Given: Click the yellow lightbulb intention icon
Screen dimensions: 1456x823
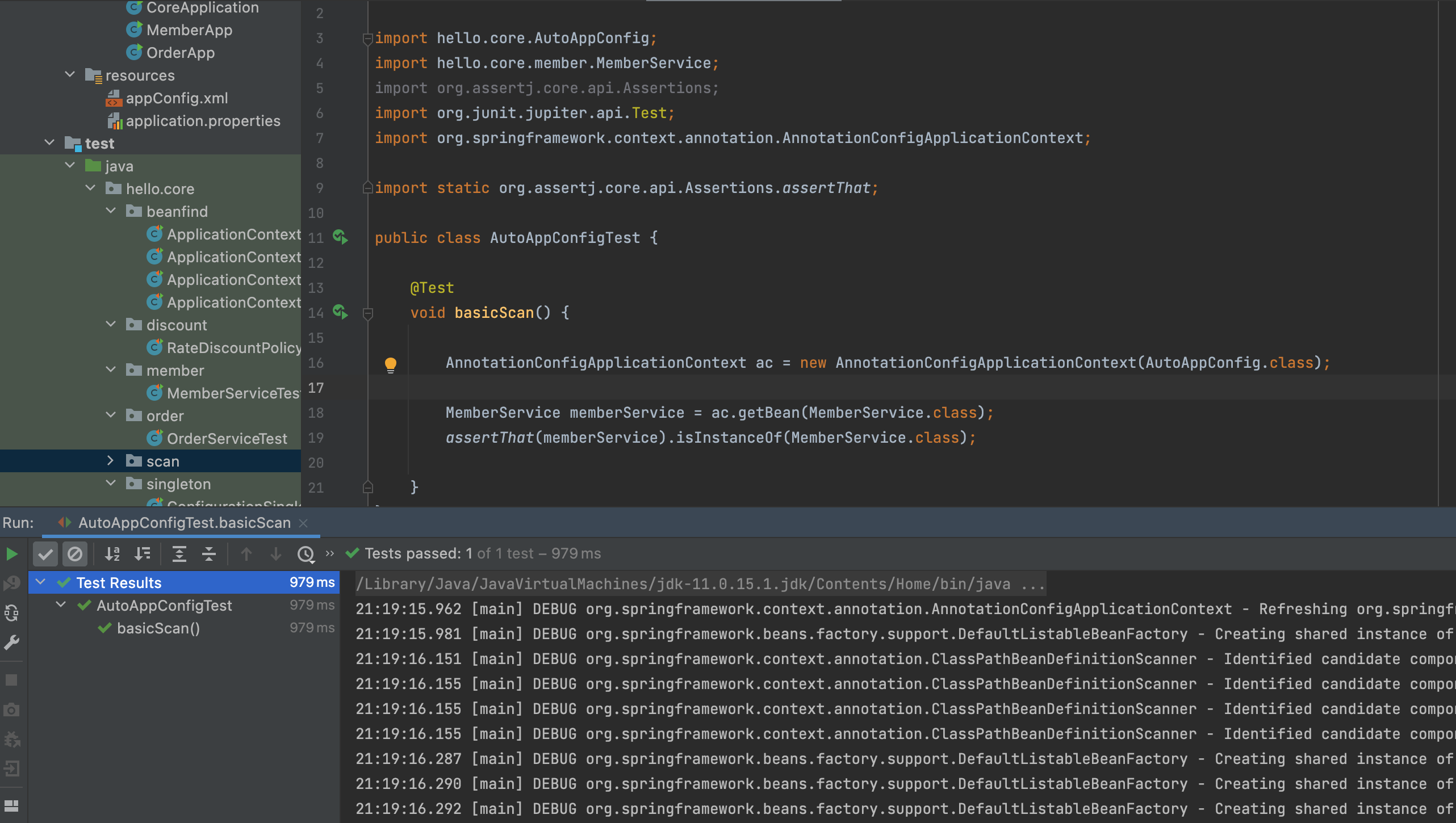Looking at the screenshot, I should 391,364.
